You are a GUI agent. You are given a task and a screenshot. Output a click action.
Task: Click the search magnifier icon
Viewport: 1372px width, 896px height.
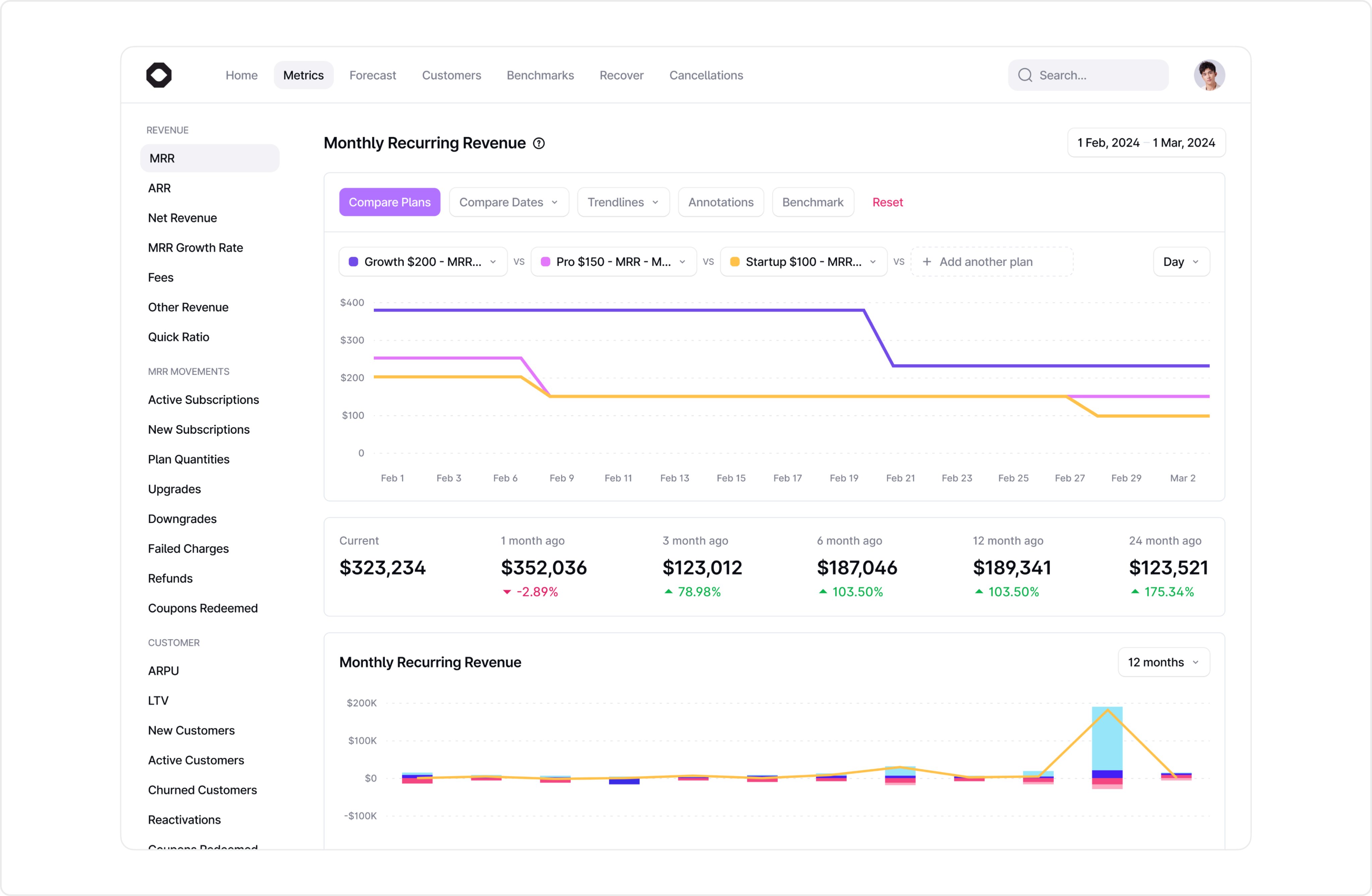pos(1026,75)
